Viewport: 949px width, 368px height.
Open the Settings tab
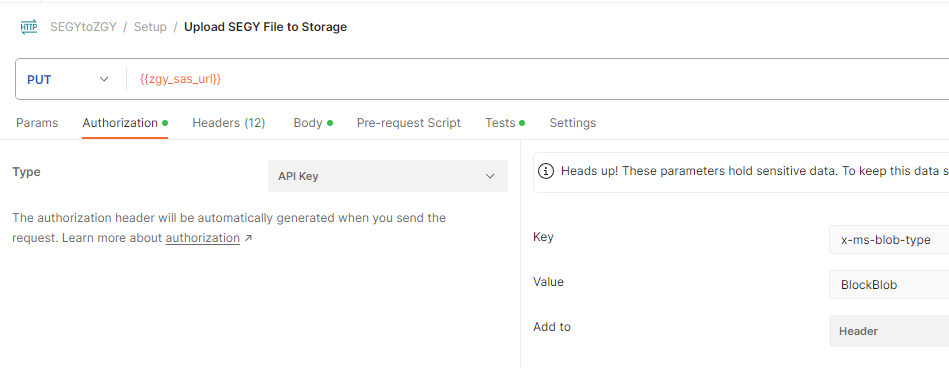(573, 123)
